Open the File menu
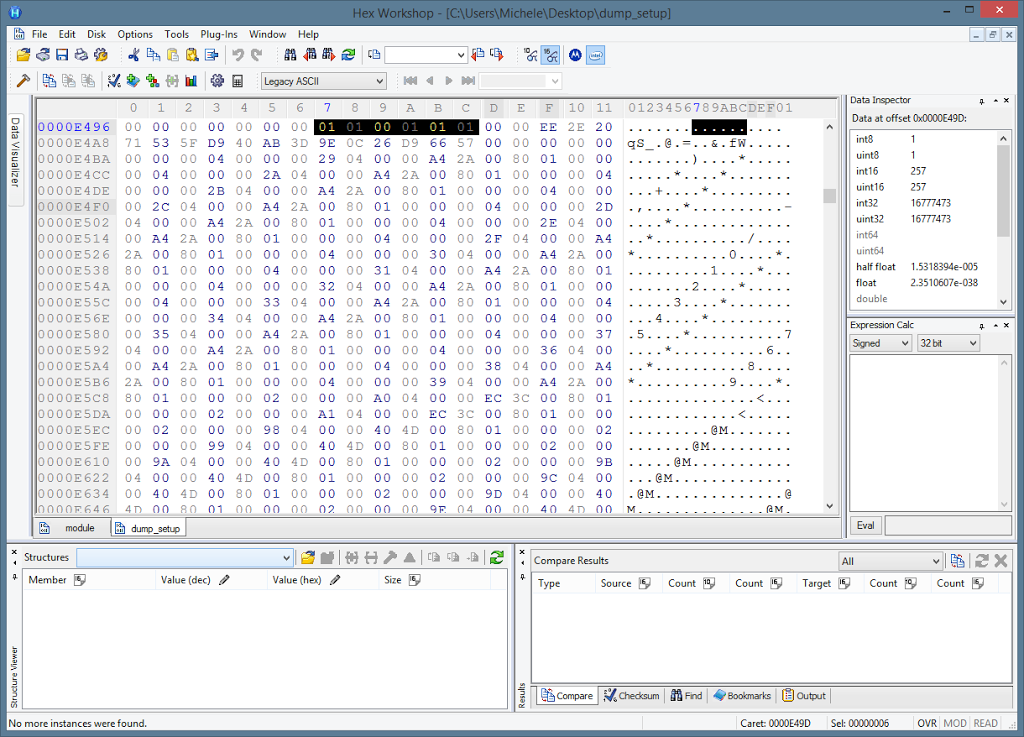The width and height of the screenshot is (1024, 737). (39, 34)
